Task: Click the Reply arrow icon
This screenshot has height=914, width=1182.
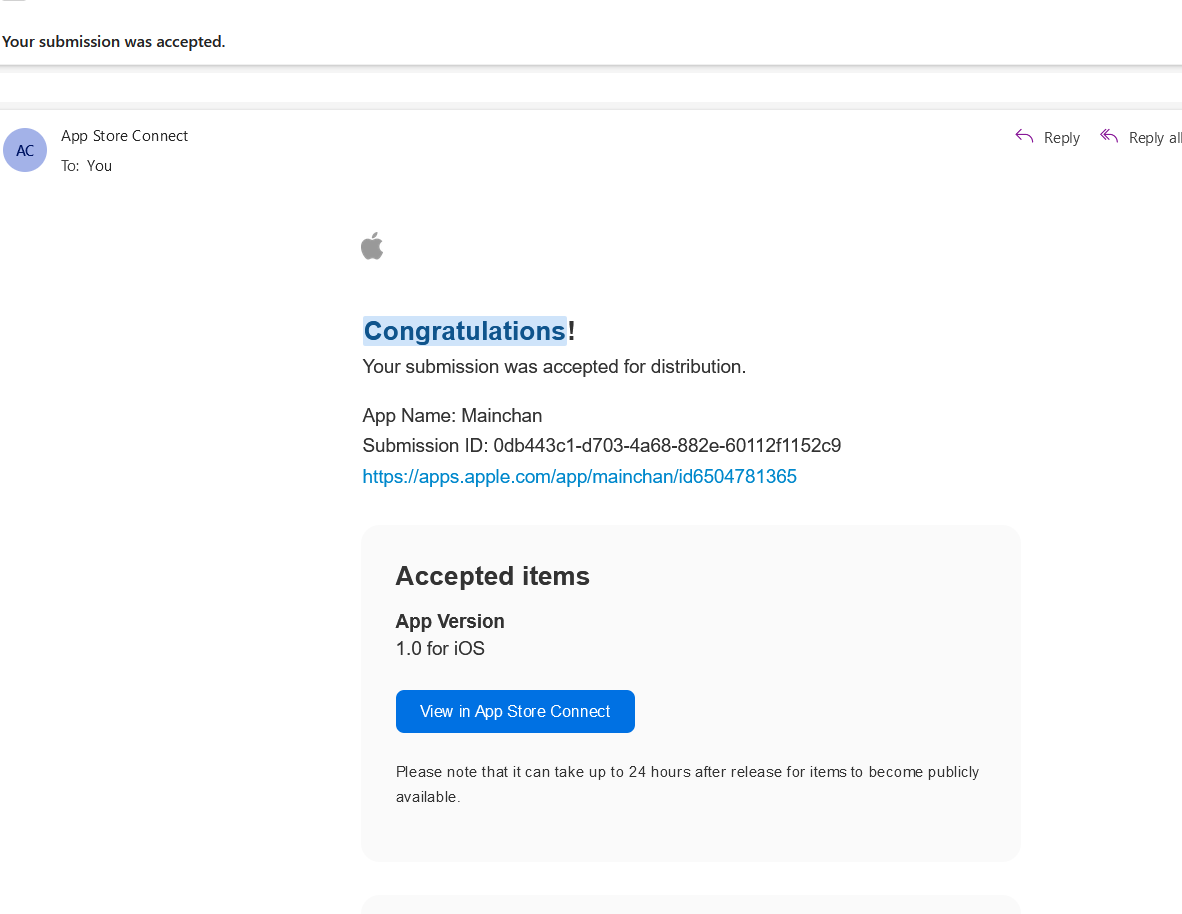Action: 1024,136
